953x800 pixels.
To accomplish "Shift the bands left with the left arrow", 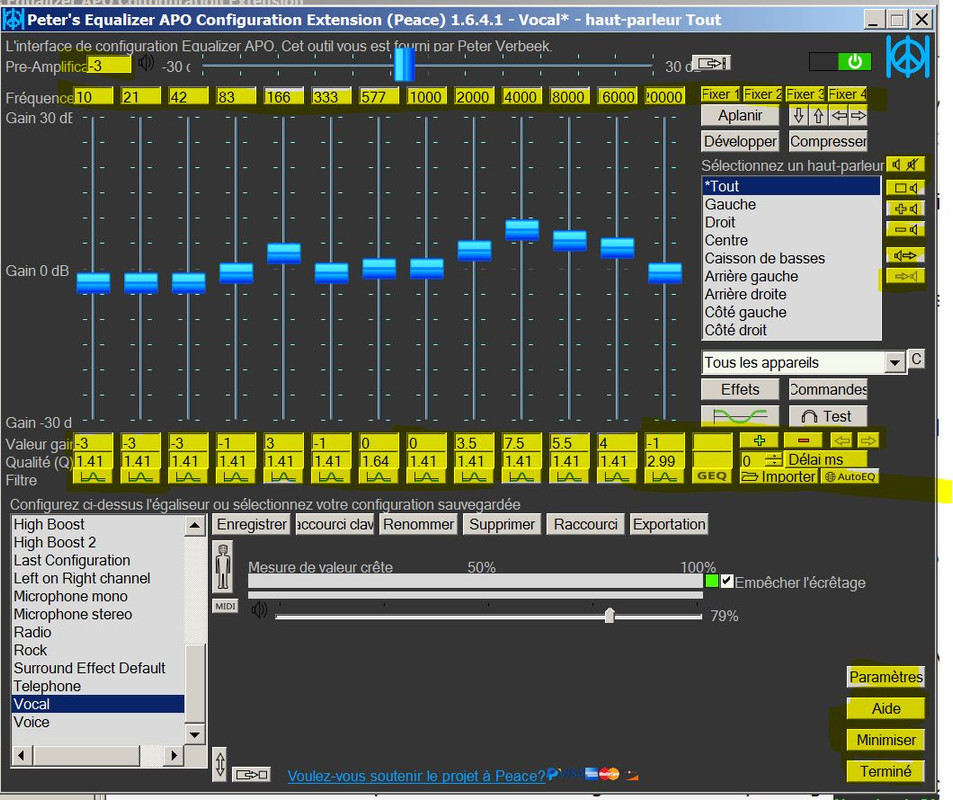I will [839, 116].
